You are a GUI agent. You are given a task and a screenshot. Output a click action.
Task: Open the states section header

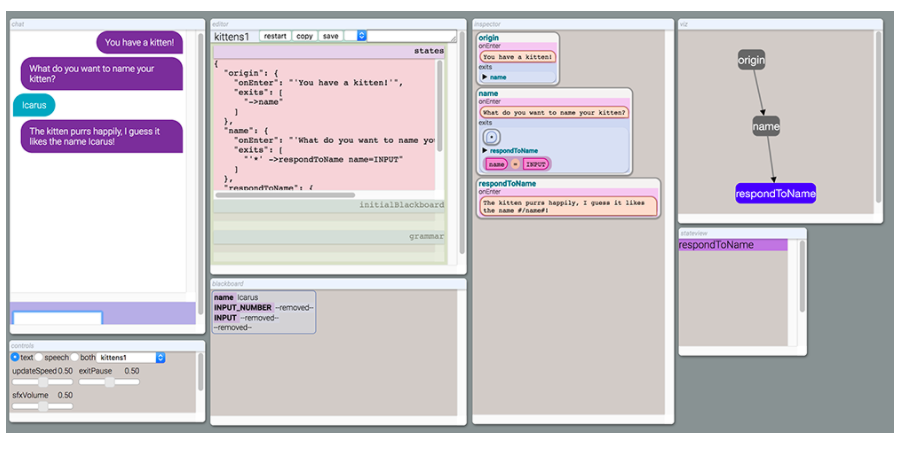click(329, 51)
